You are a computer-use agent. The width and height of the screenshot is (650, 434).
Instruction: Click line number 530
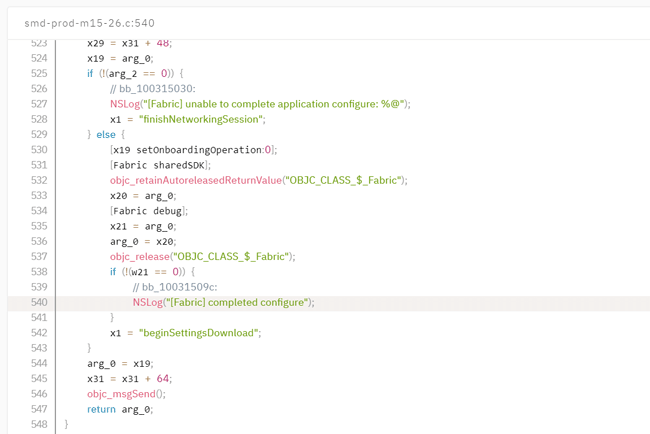click(x=39, y=150)
